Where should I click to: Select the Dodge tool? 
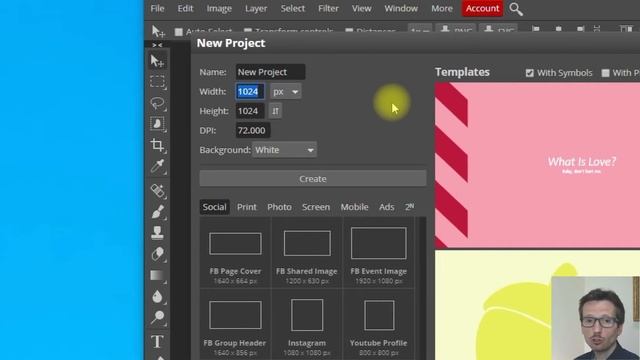click(157, 318)
